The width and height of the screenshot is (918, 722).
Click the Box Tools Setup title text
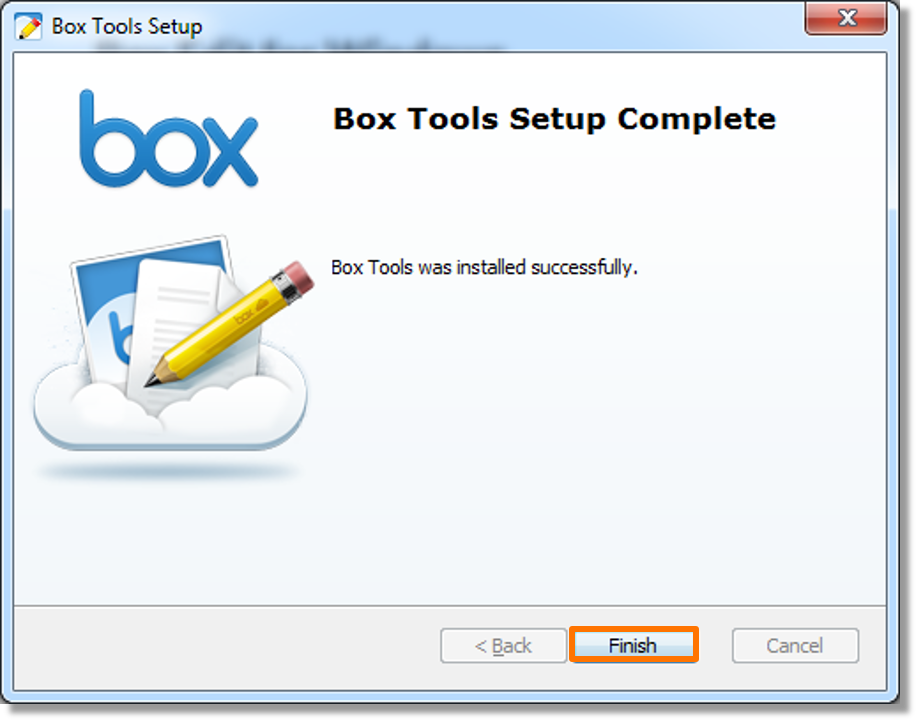tap(127, 26)
